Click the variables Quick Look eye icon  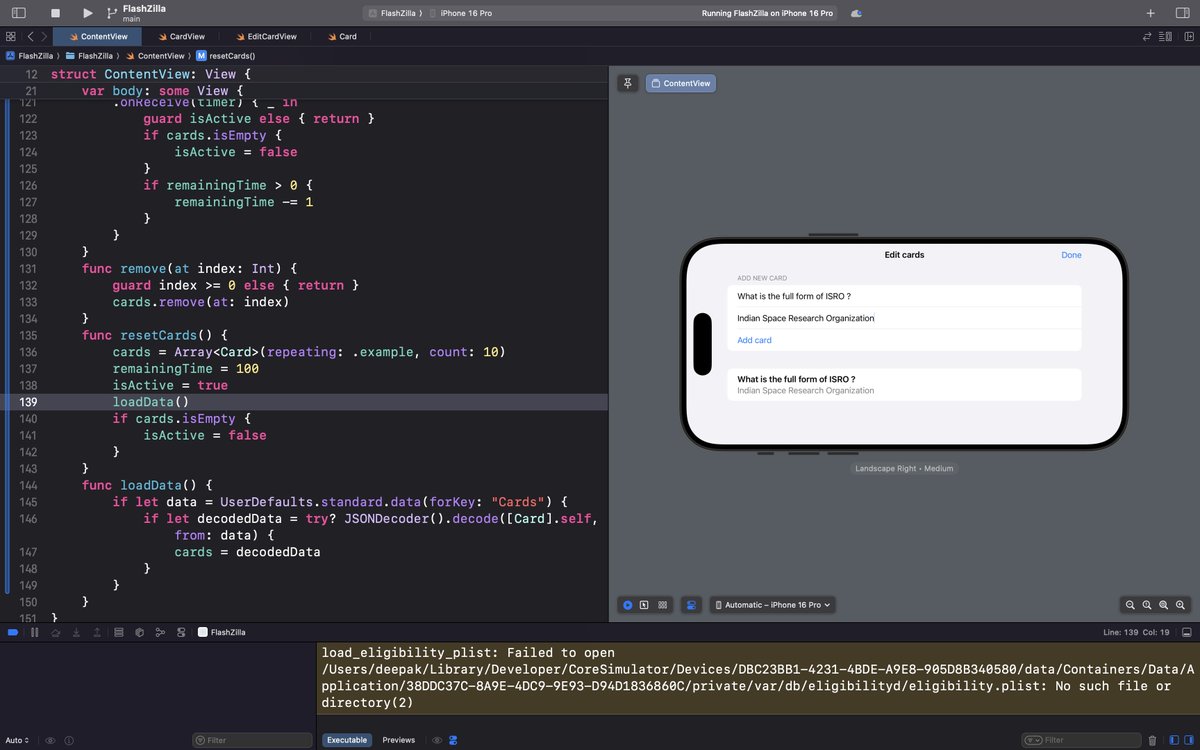pos(50,740)
